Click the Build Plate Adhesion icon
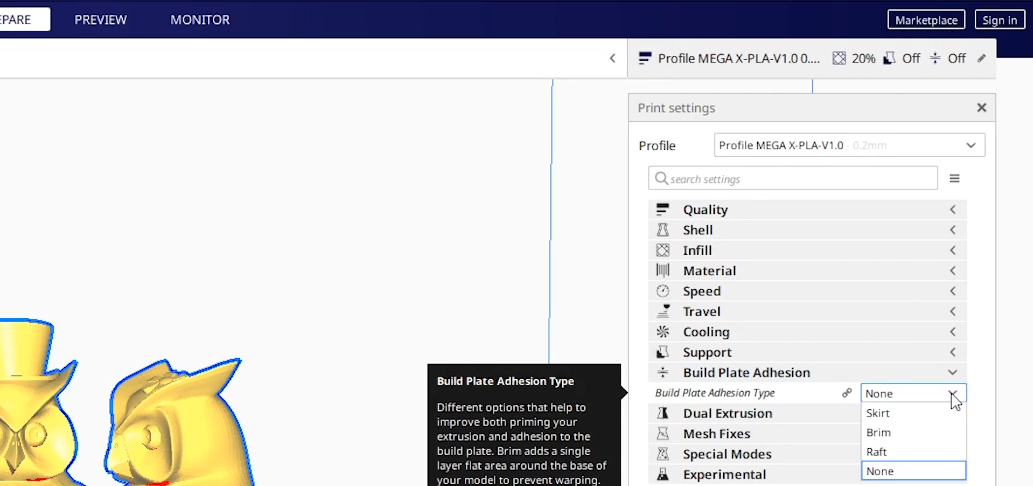This screenshot has width=1033, height=486. pos(663,372)
